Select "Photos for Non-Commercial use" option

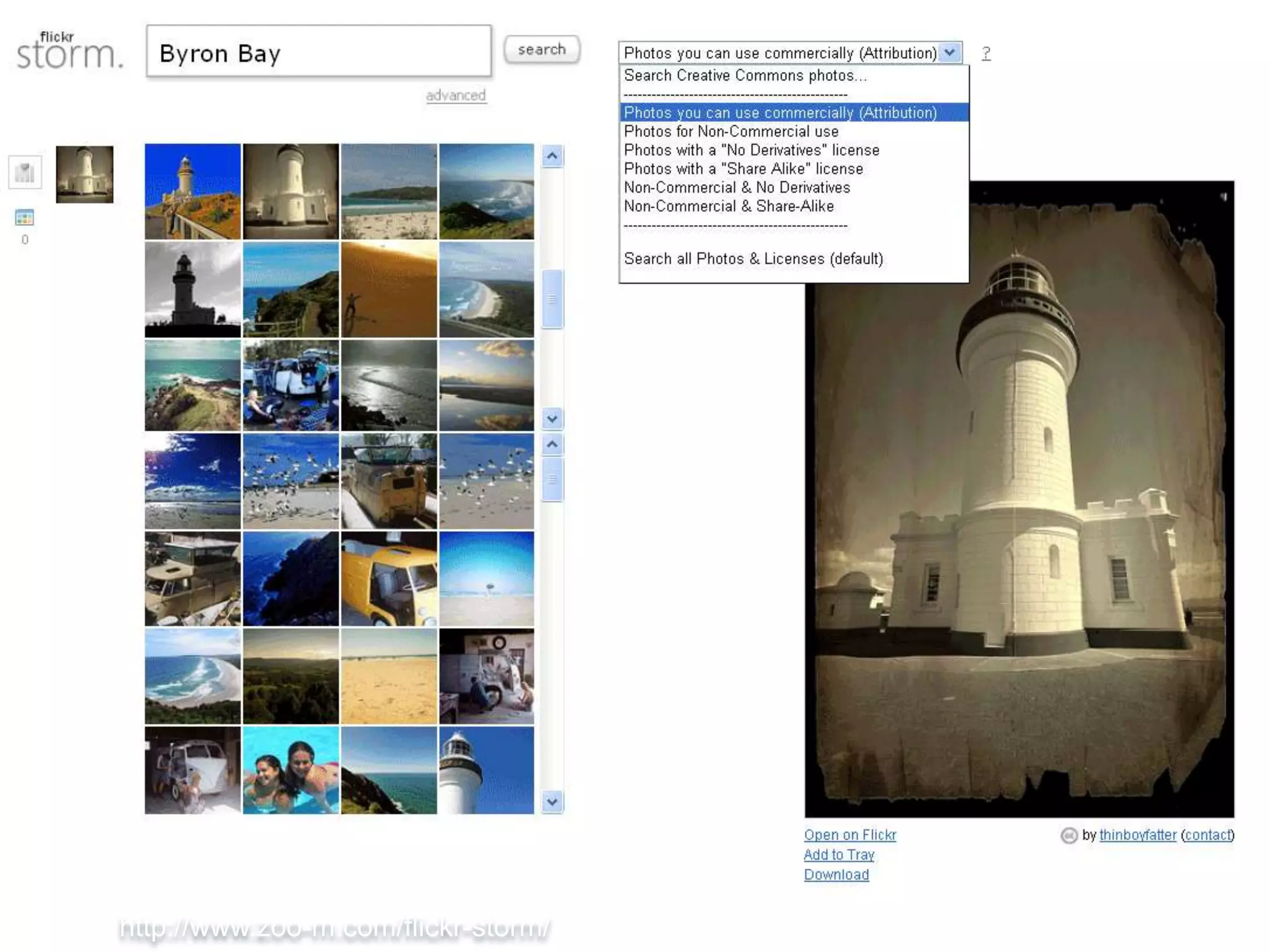tap(730, 131)
